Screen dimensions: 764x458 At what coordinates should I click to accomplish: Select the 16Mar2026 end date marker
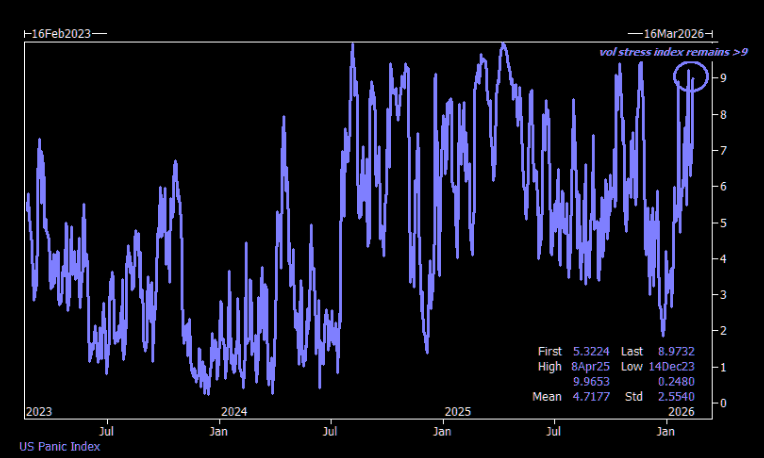671,33
